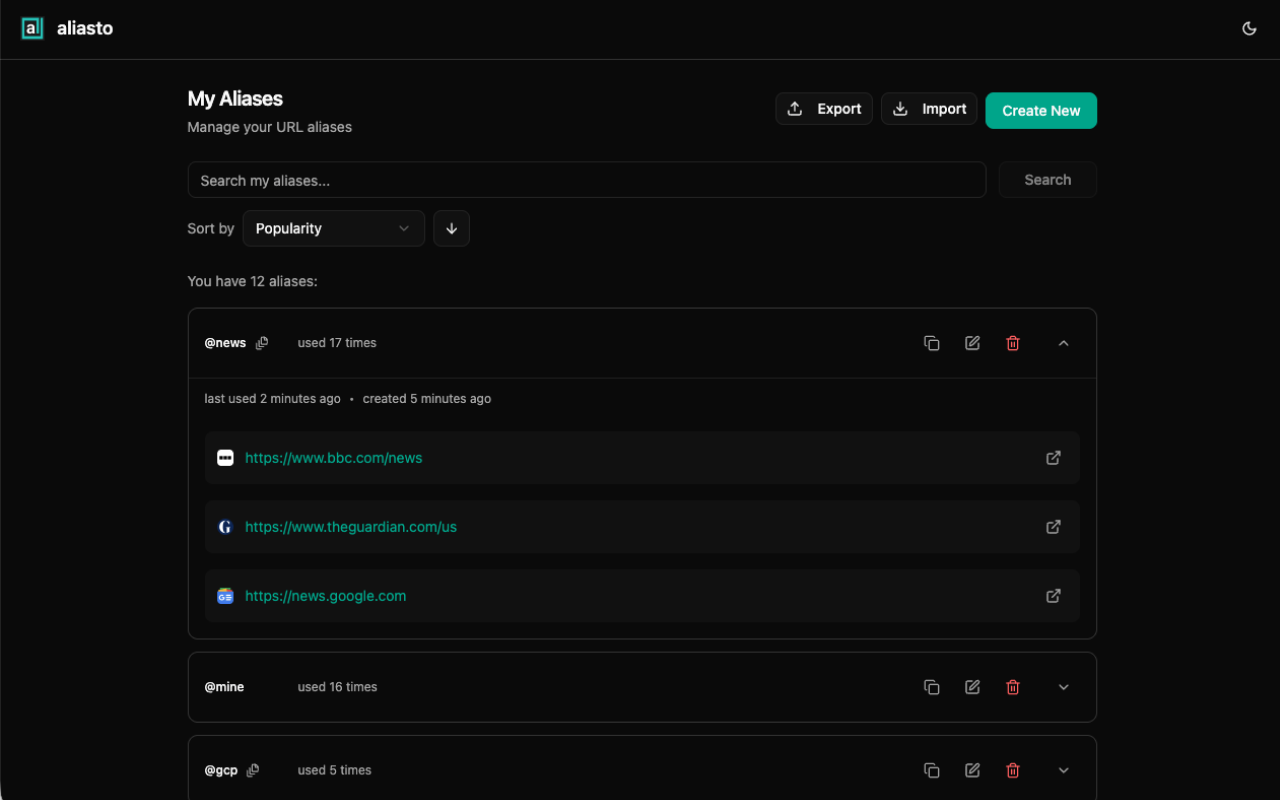Toggle the sort direction arrow

(451, 228)
